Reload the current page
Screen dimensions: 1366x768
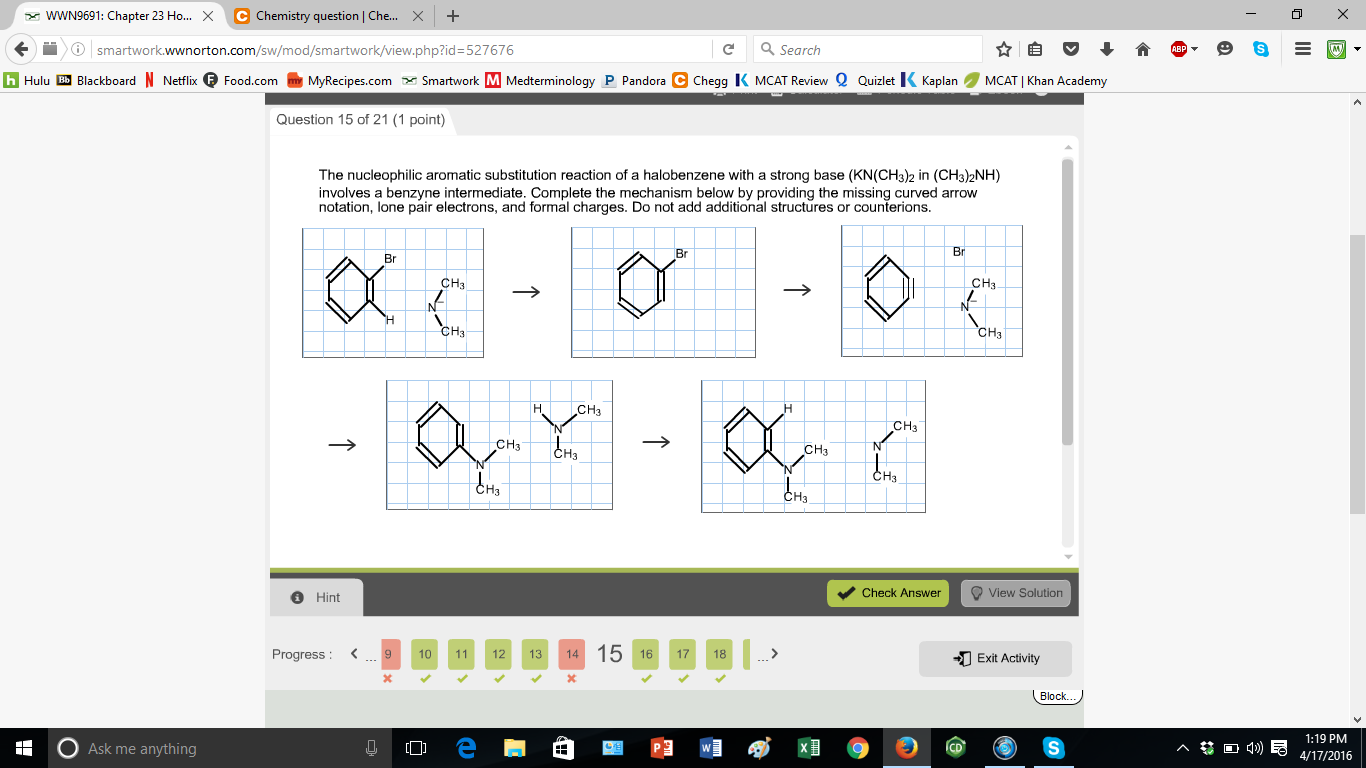(730, 49)
